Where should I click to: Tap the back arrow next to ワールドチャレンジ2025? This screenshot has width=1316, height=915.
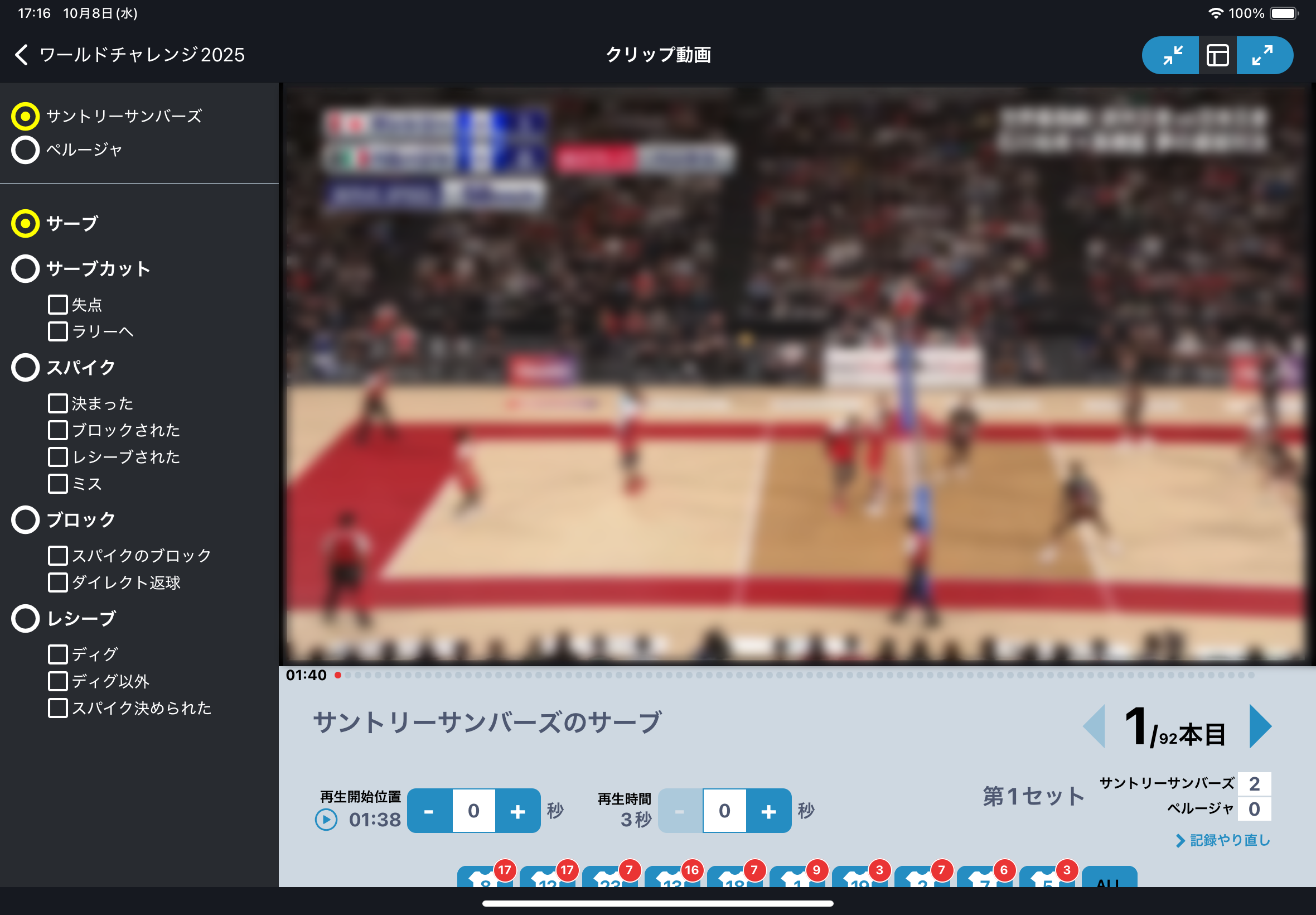(x=22, y=55)
